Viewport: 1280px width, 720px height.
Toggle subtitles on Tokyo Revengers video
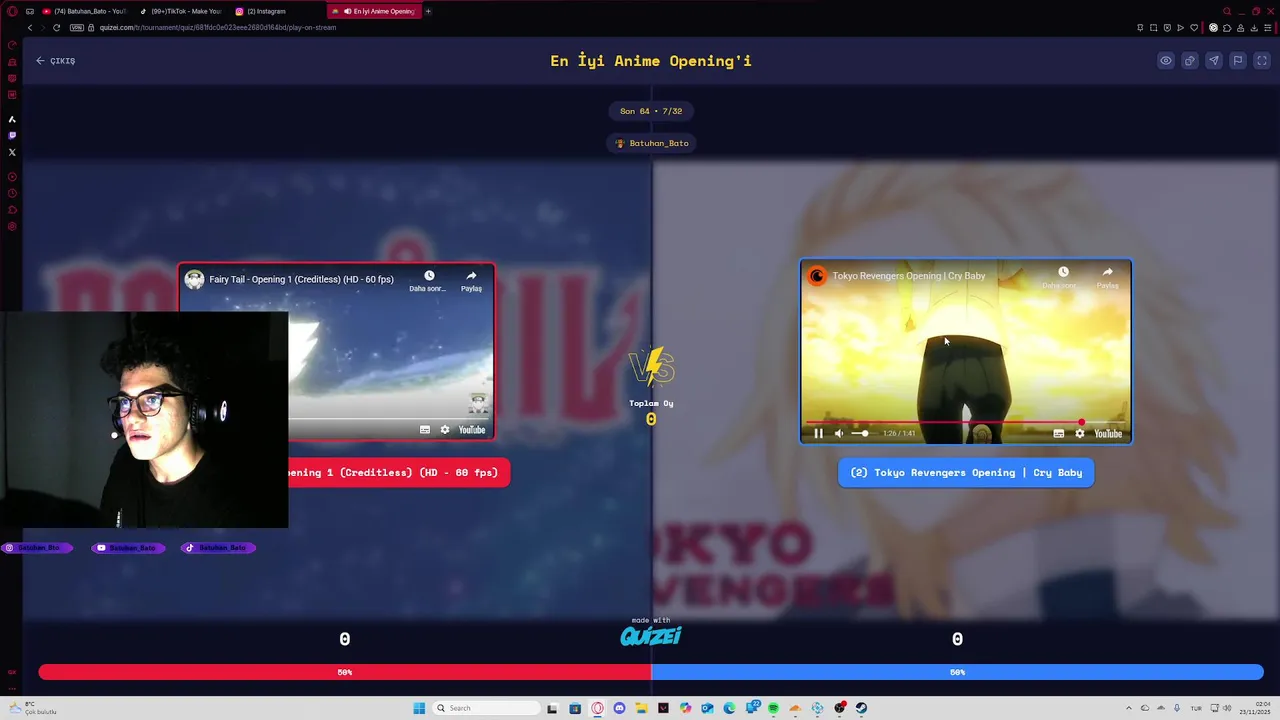1059,433
